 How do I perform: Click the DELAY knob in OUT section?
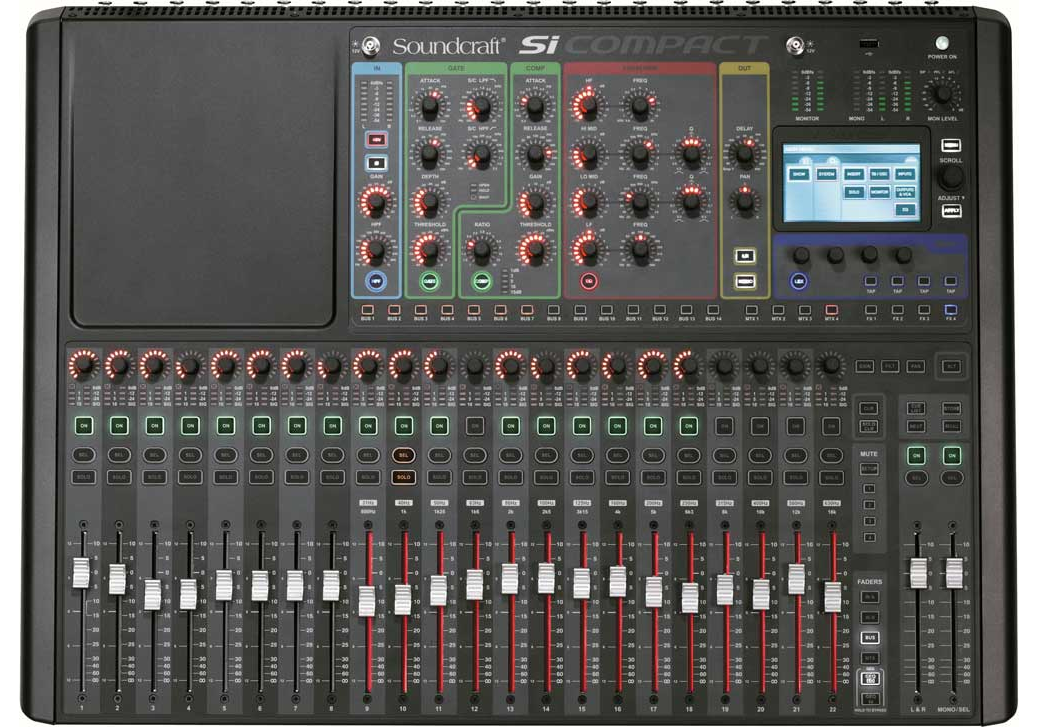point(745,153)
